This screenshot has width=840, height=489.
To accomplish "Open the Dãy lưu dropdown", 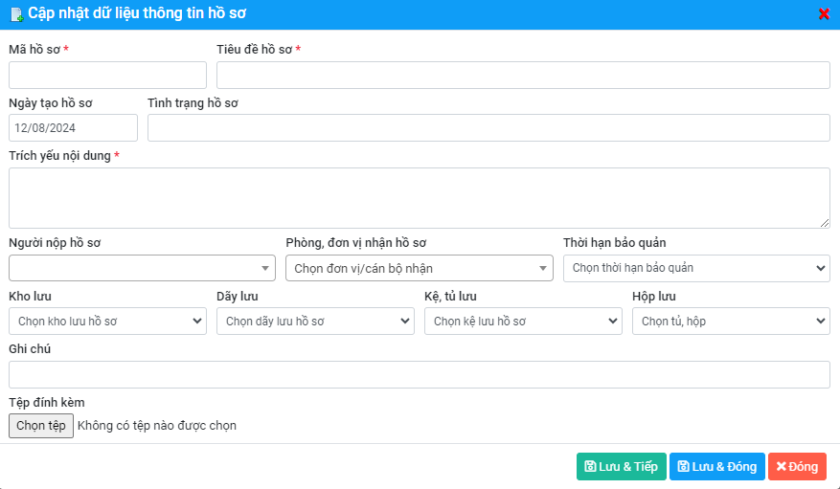I will click(x=315, y=321).
